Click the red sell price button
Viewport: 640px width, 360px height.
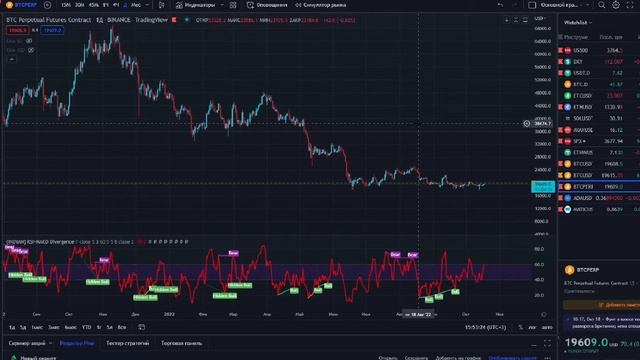[17, 30]
